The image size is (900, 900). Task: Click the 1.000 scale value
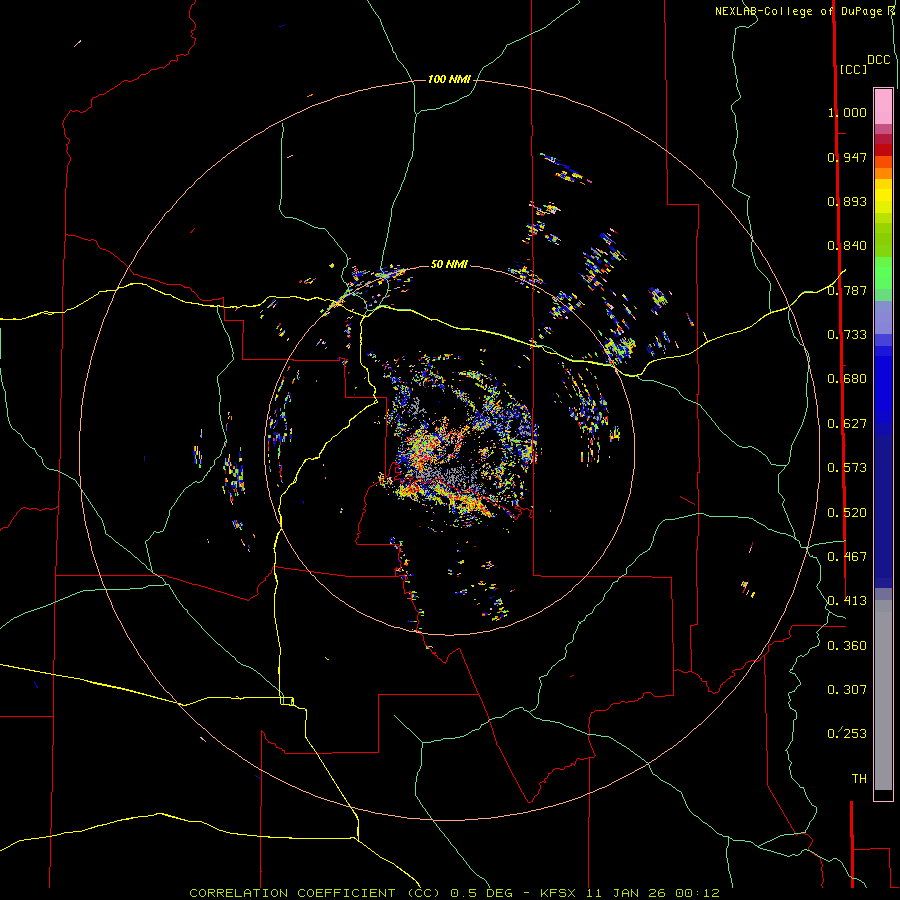[x=847, y=112]
